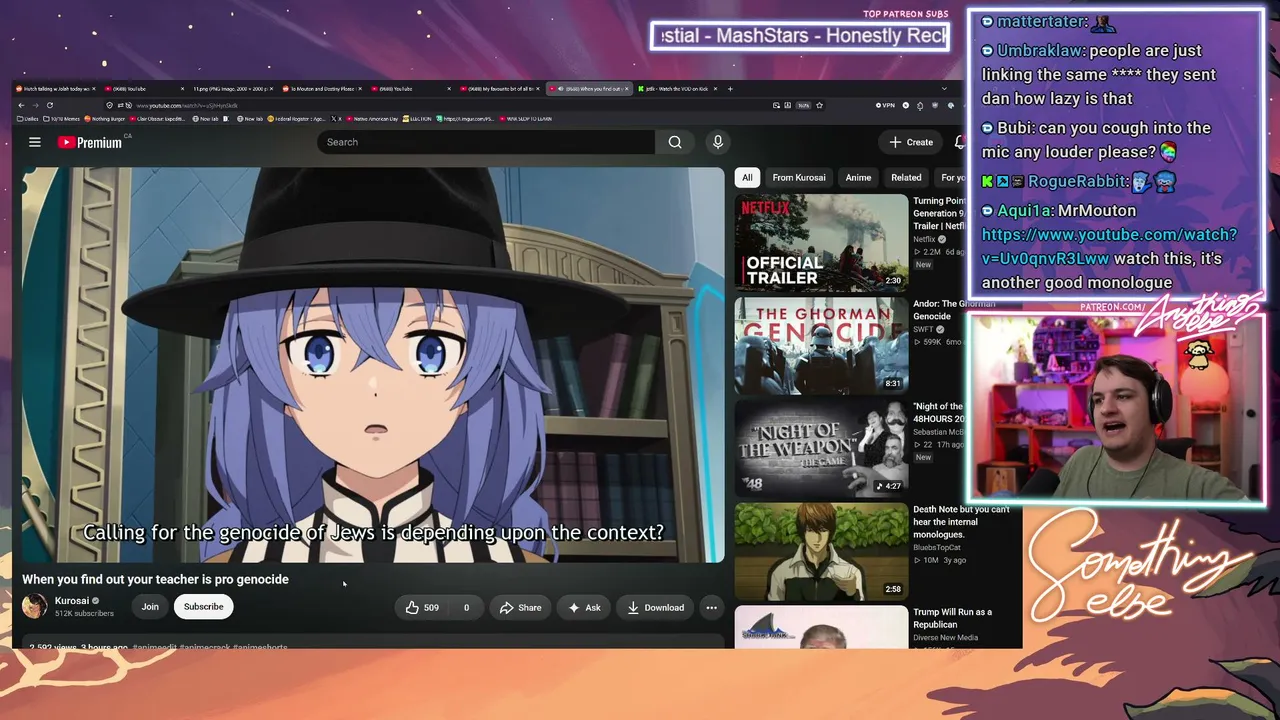Open the 'Nothing Burger' bookmark
This screenshot has height=720, width=1280.
click(x=106, y=119)
